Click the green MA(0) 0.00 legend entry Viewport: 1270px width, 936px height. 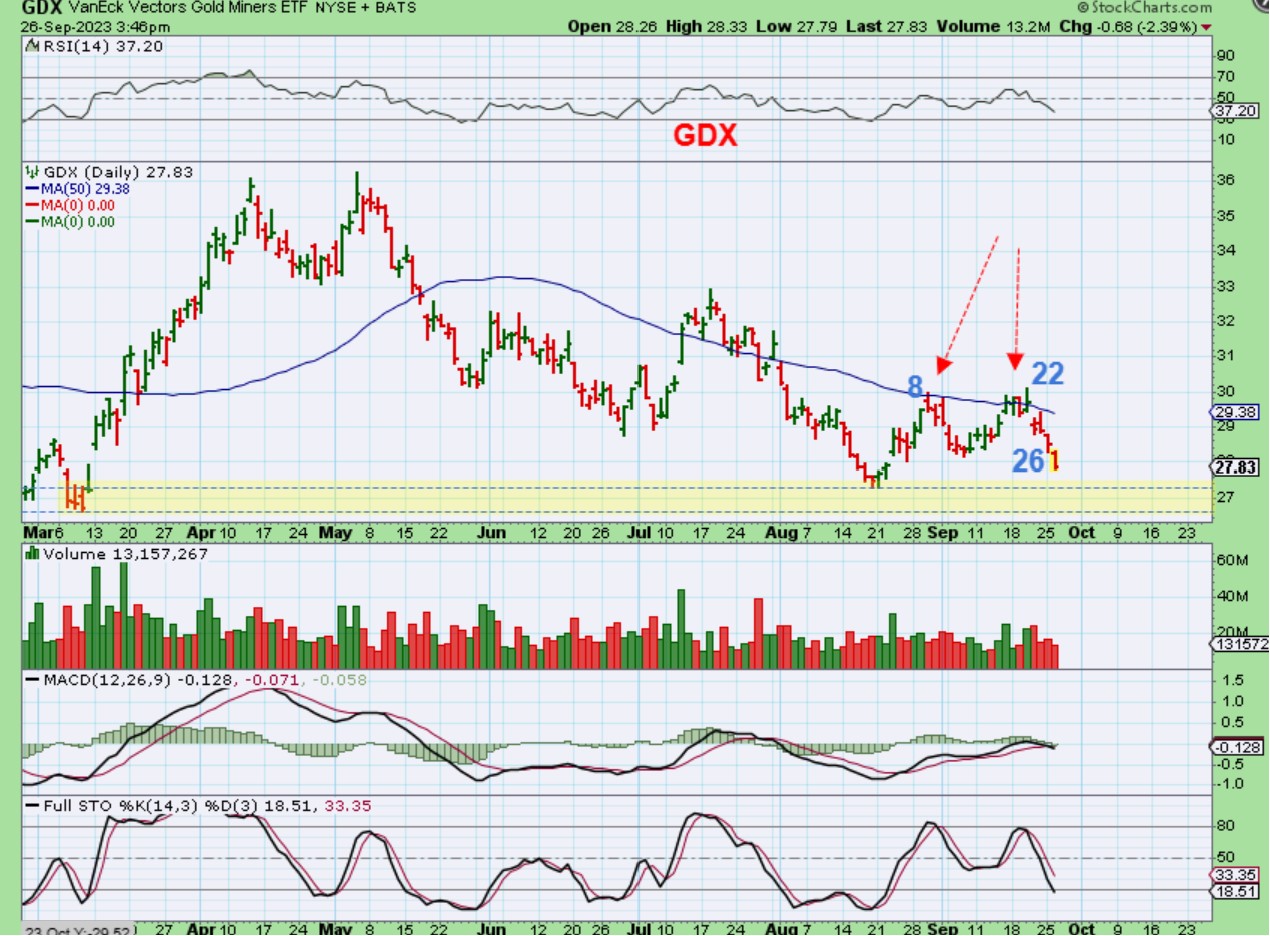(69, 220)
